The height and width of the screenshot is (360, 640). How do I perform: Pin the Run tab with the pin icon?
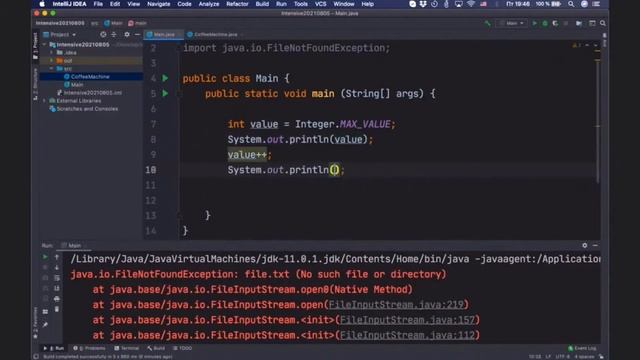click(45, 325)
